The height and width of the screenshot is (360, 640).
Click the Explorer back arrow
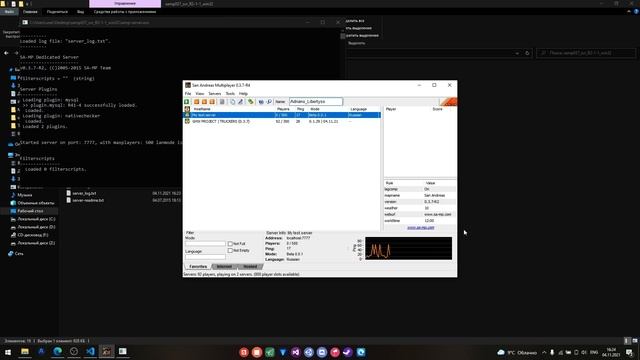(x=6, y=53)
